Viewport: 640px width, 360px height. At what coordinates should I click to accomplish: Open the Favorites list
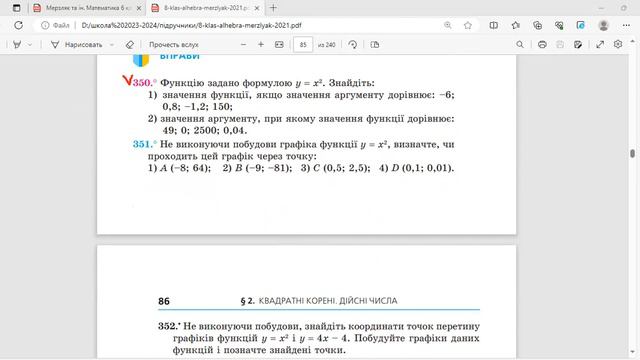coord(516,25)
